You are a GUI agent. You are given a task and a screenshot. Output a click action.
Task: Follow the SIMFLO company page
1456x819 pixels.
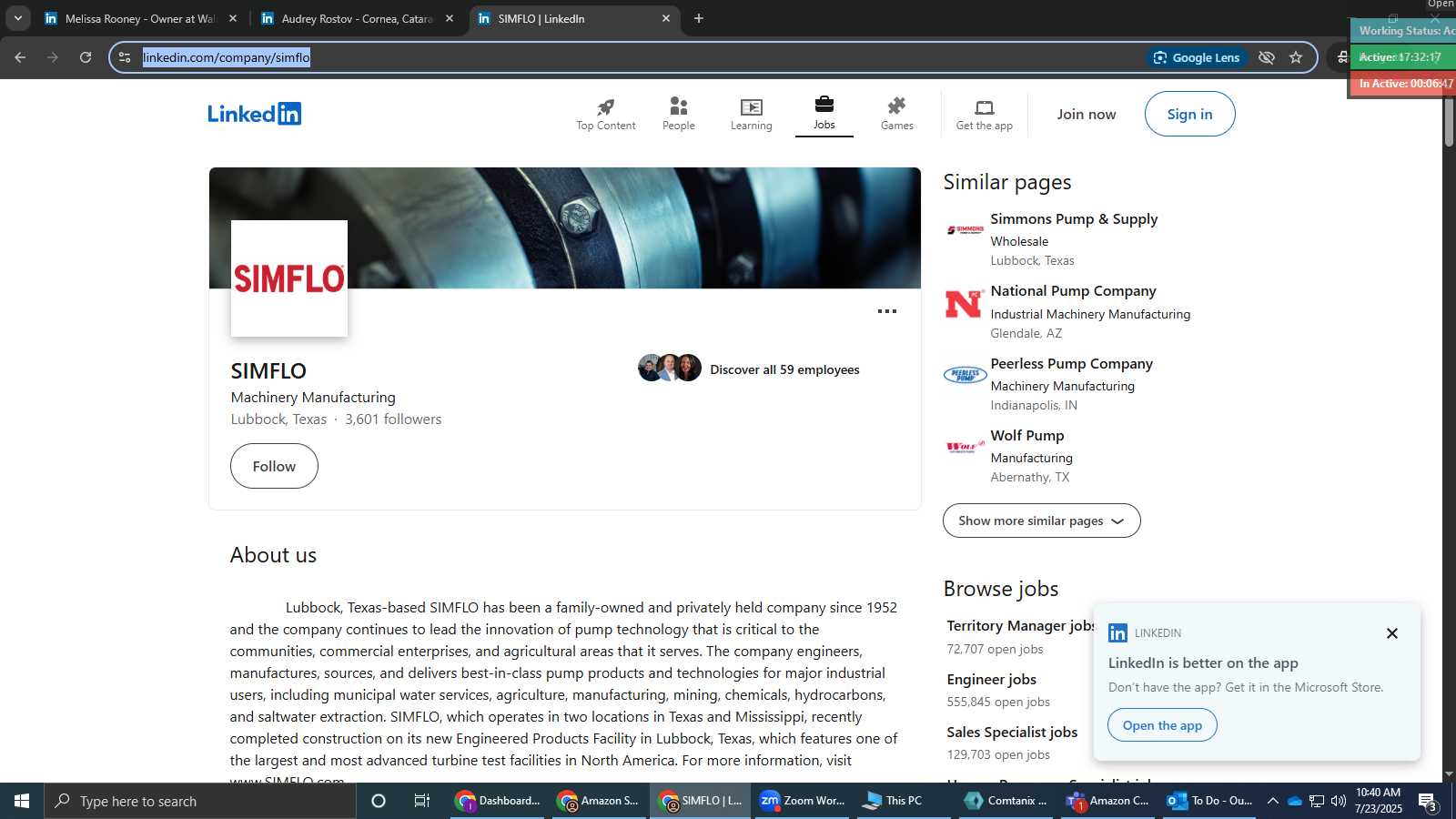tap(274, 466)
